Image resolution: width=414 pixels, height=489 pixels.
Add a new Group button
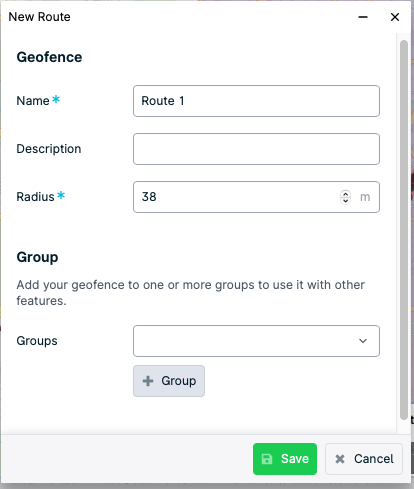point(169,381)
